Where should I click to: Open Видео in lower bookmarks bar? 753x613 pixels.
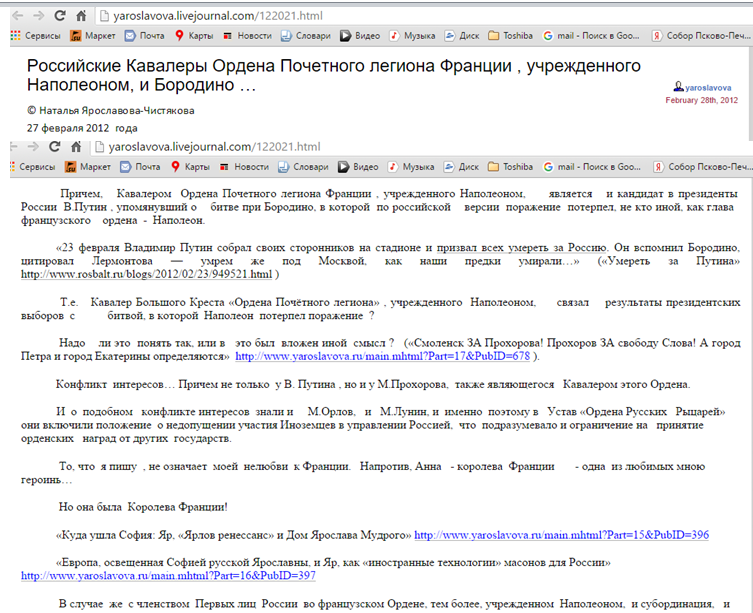pyautogui.click(x=358, y=167)
